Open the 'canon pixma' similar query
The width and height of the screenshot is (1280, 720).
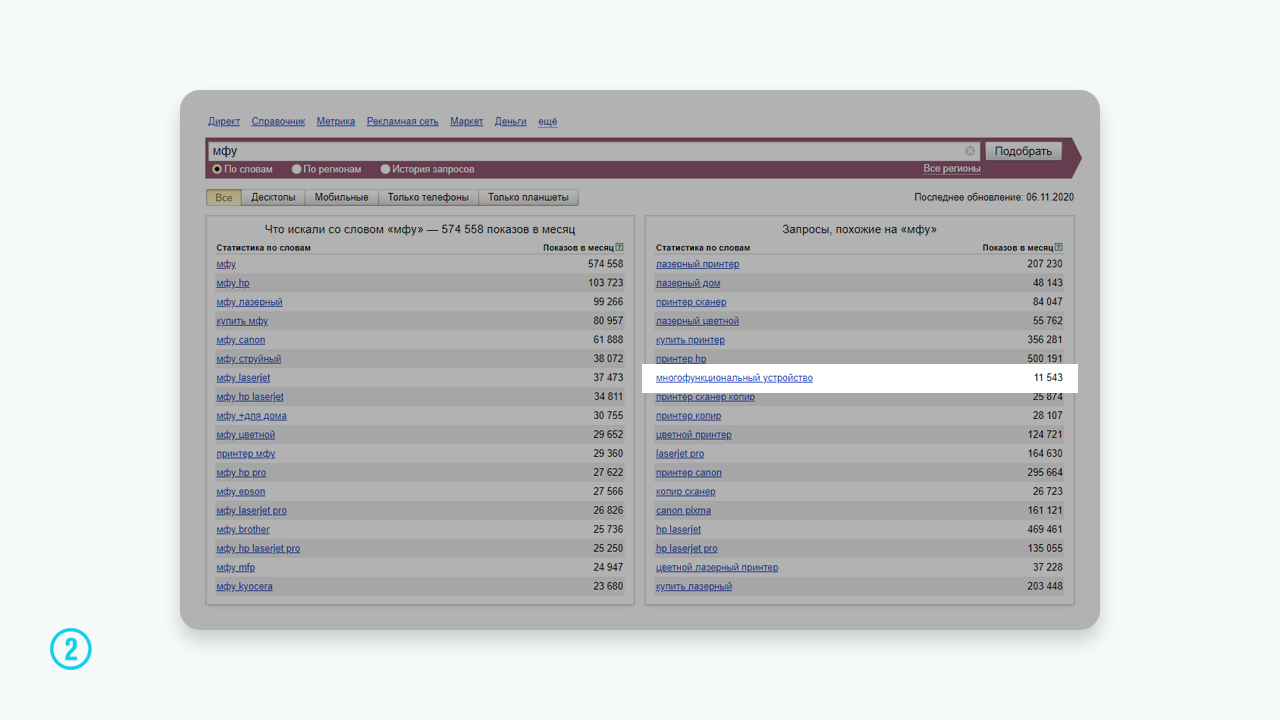[684, 511]
